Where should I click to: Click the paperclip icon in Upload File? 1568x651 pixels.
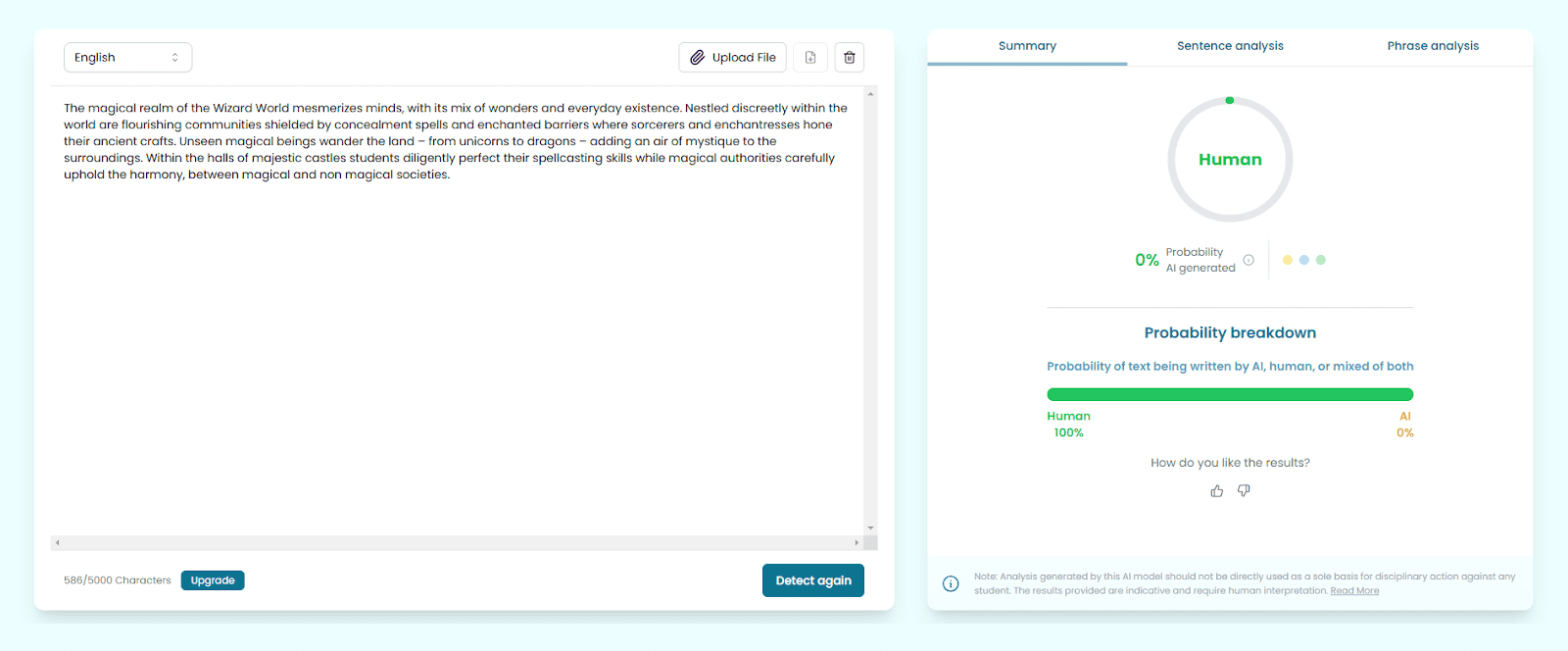click(697, 58)
